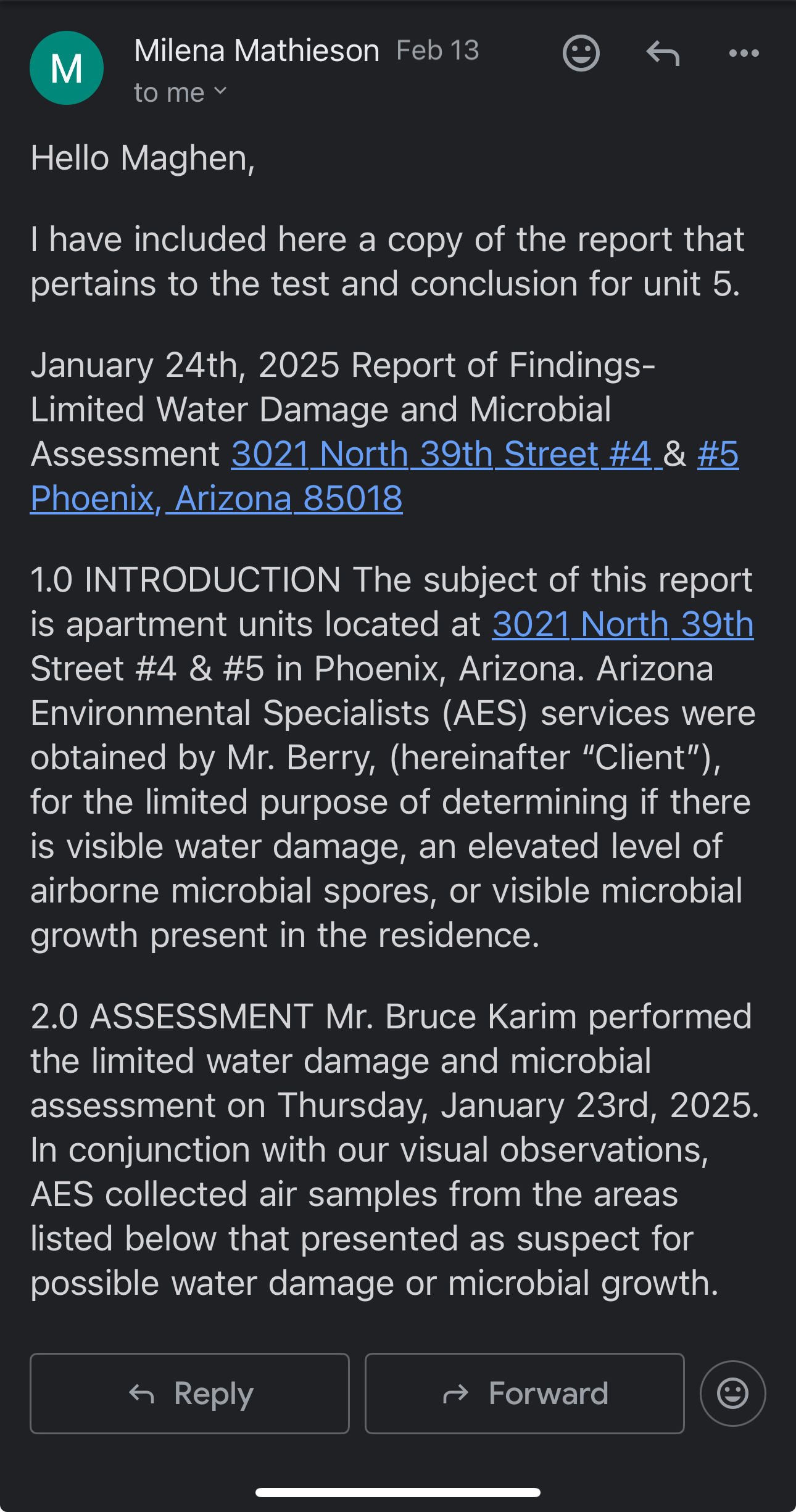
Task: Tap the arrow icon inside Forward button
Action: point(456,1394)
